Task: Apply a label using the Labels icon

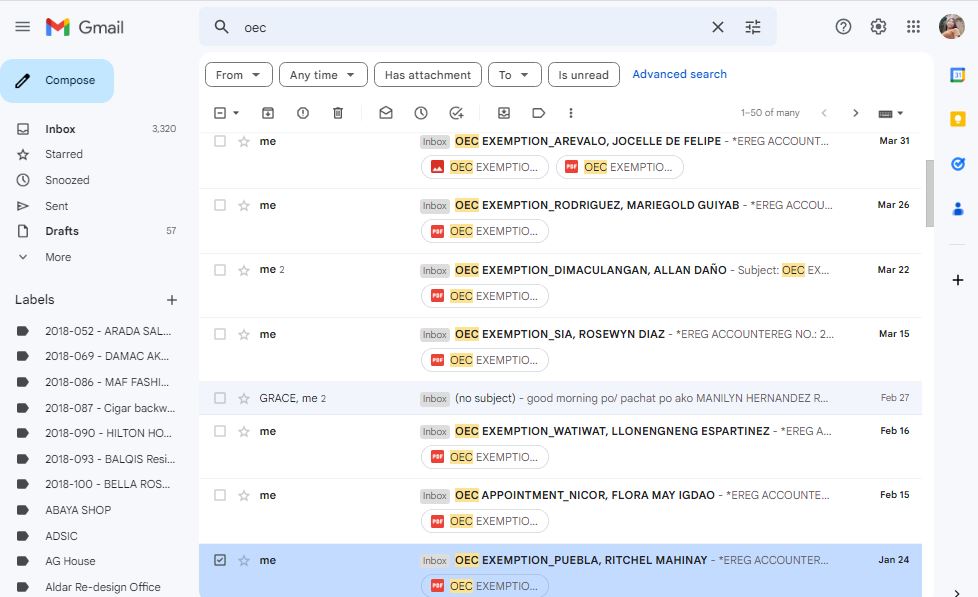Action: tap(538, 113)
